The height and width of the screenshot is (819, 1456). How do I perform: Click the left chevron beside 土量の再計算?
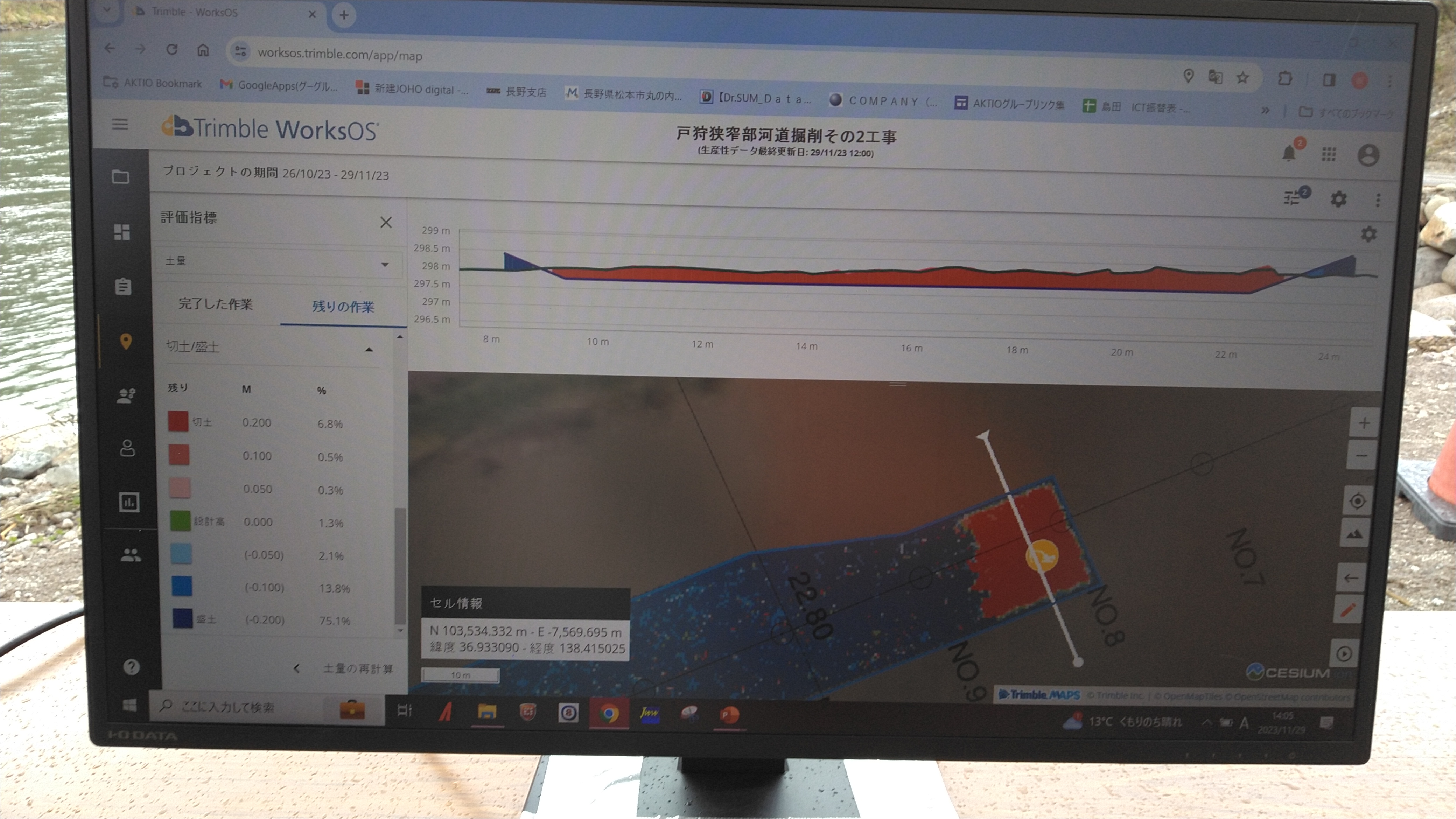click(296, 668)
